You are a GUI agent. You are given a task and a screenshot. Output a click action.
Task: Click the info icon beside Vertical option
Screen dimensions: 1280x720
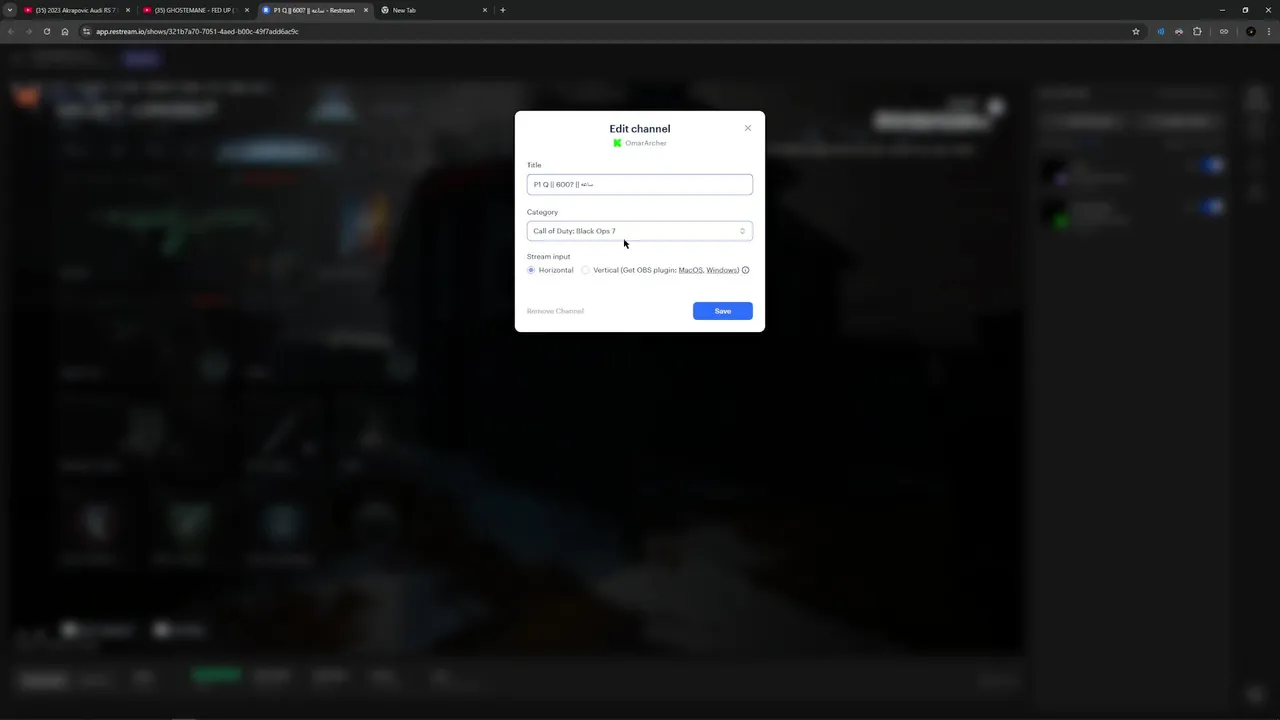746,270
